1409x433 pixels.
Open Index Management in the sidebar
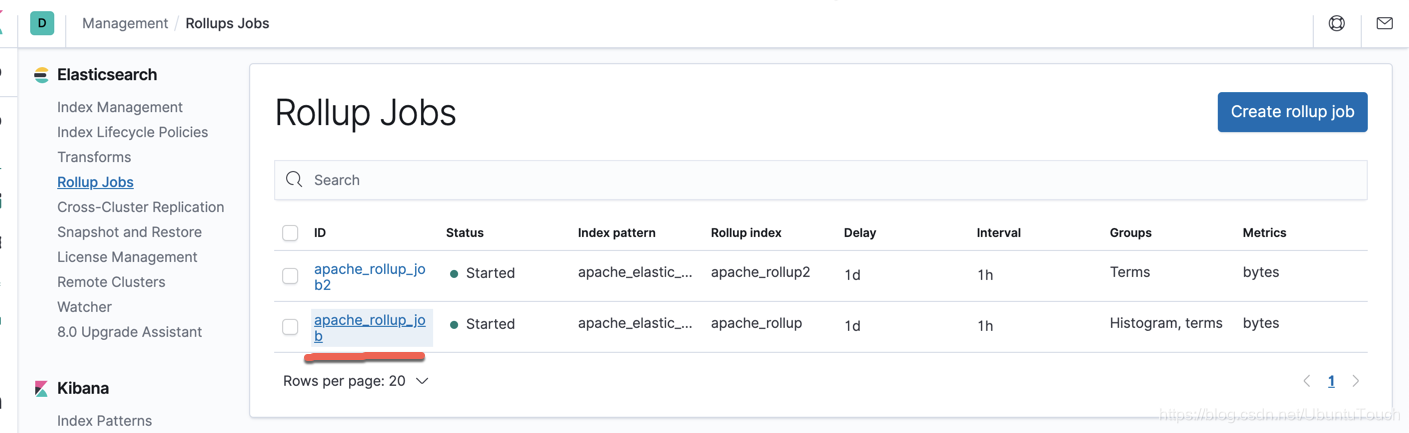[120, 107]
